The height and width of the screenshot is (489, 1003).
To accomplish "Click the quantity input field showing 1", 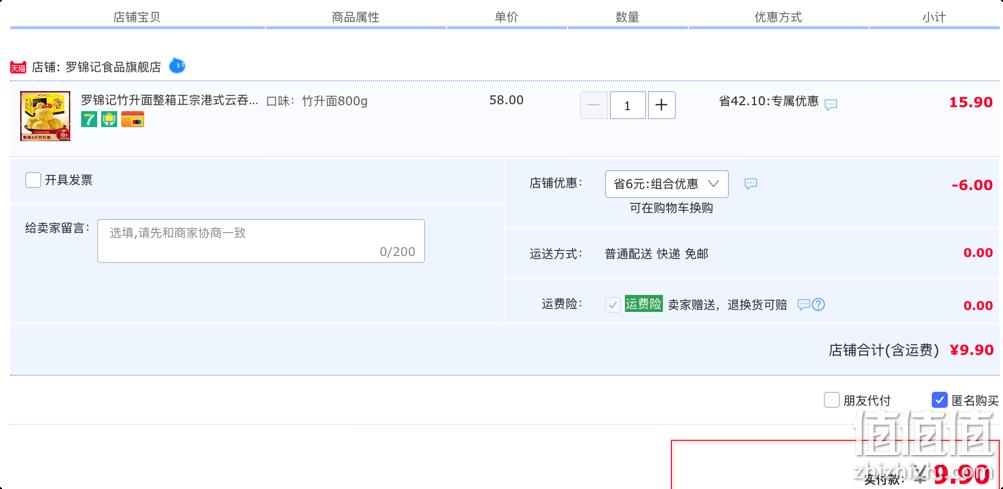I will point(628,106).
